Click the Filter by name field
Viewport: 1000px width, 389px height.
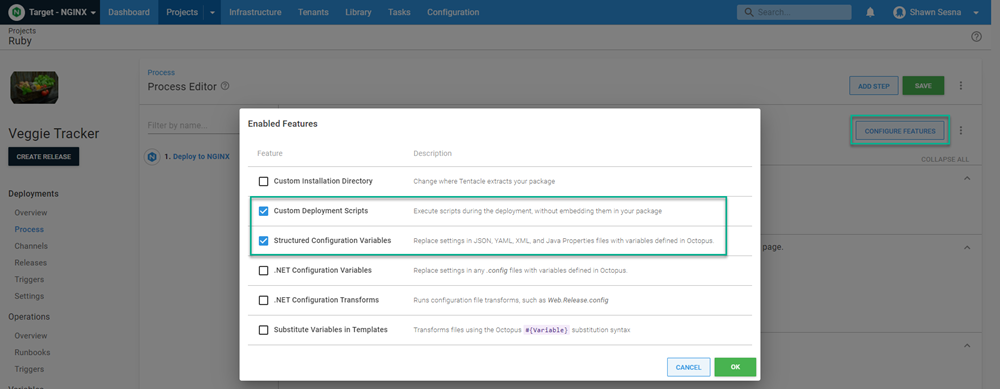(x=193, y=125)
